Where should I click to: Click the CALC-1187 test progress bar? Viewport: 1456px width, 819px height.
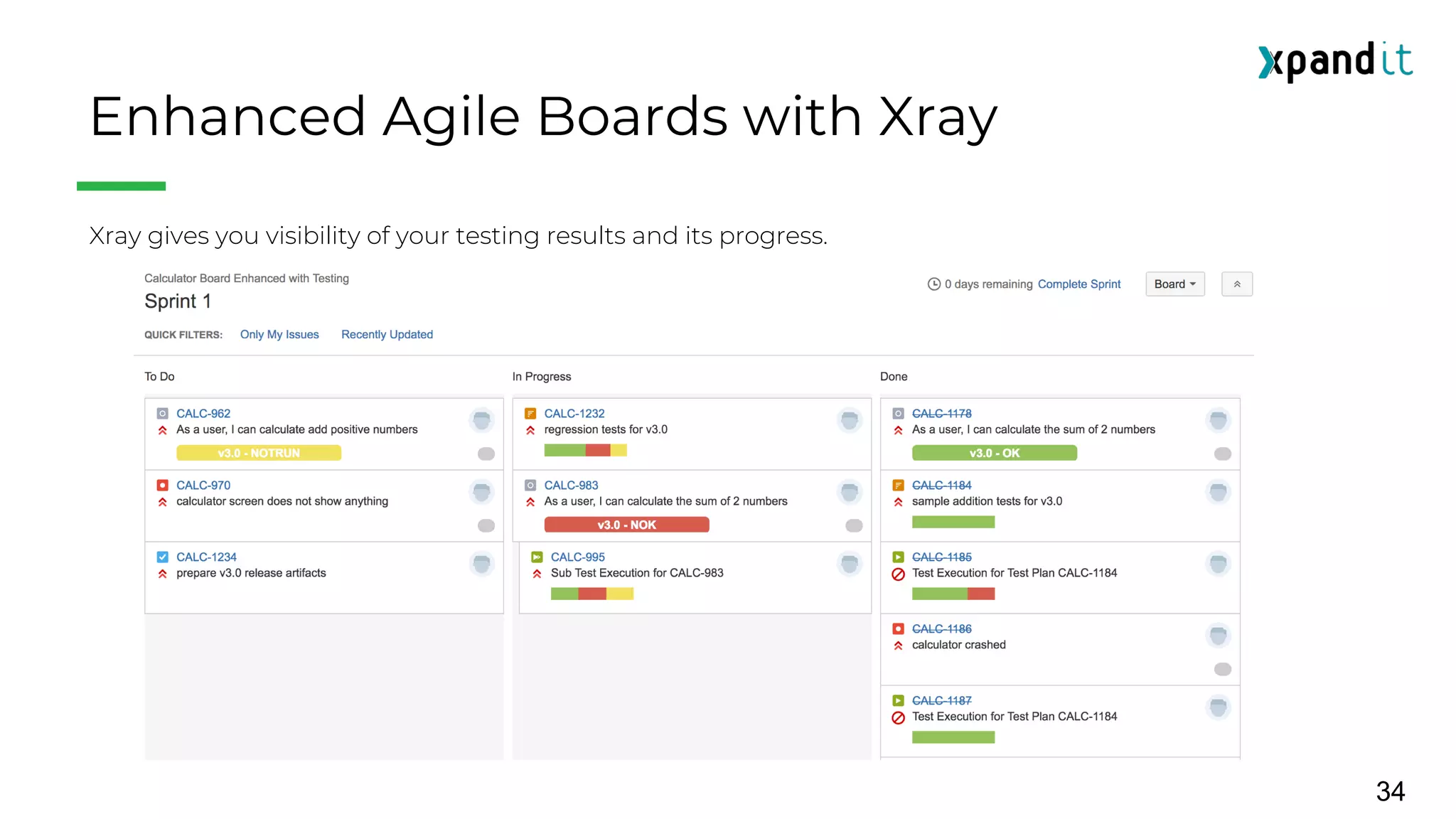click(x=953, y=737)
